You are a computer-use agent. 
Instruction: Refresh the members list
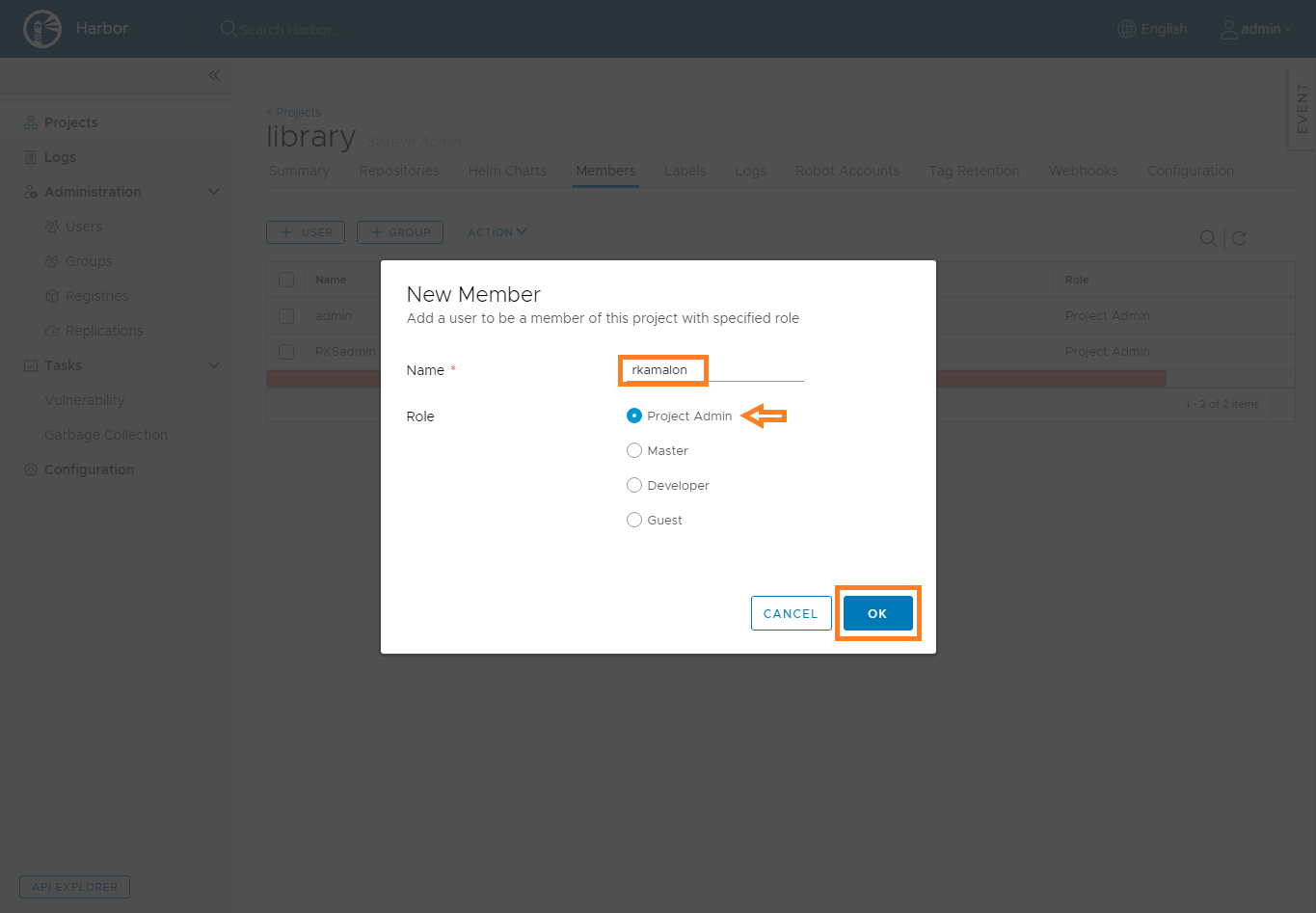(1240, 238)
